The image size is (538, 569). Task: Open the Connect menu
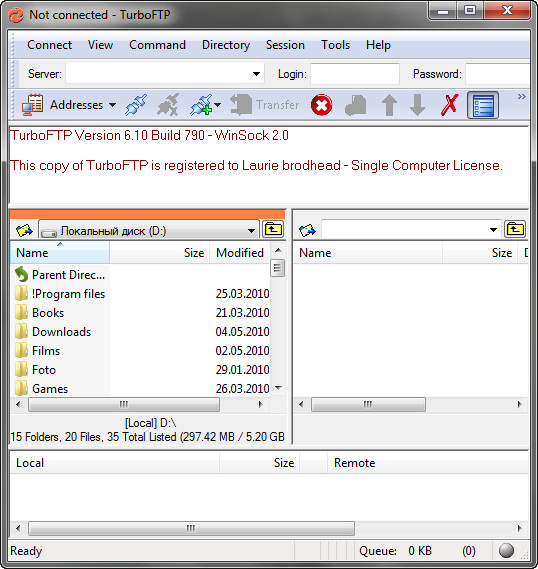pos(49,45)
